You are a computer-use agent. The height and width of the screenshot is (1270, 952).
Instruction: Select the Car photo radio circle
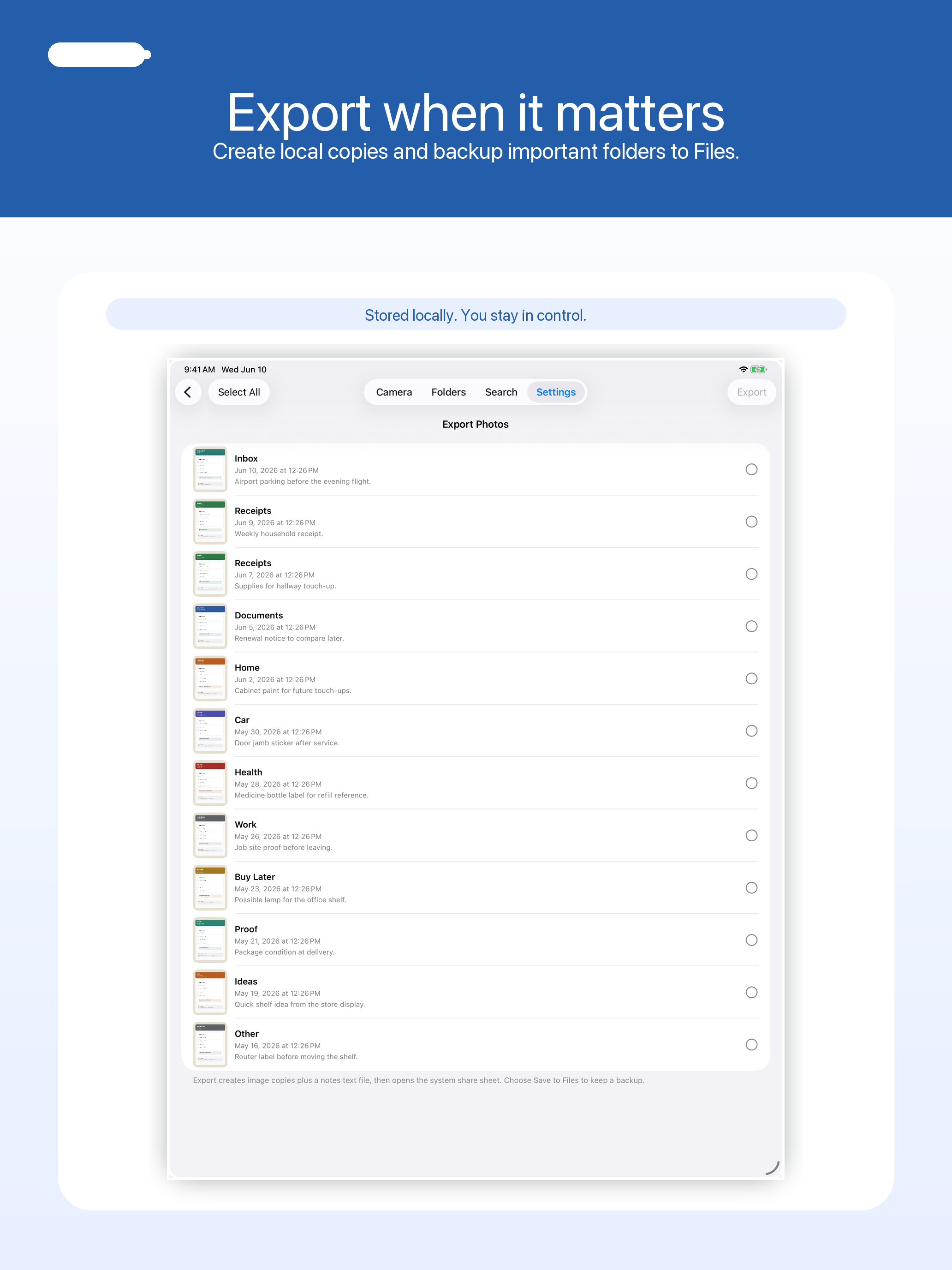click(x=751, y=731)
